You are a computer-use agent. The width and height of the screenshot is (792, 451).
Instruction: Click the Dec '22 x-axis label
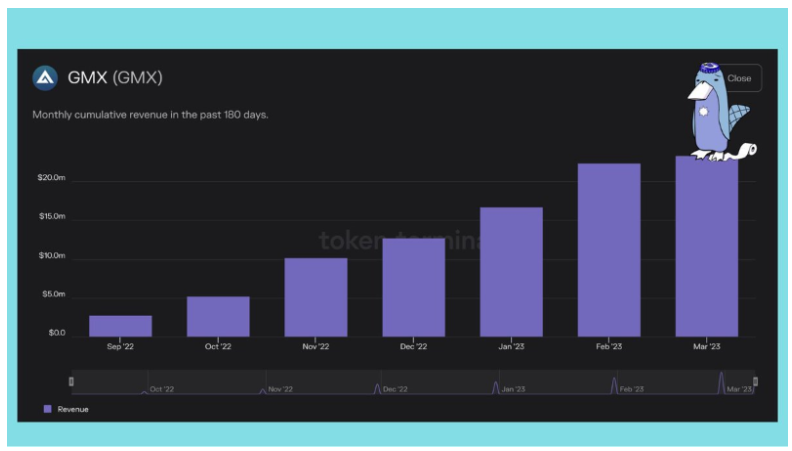tap(414, 346)
